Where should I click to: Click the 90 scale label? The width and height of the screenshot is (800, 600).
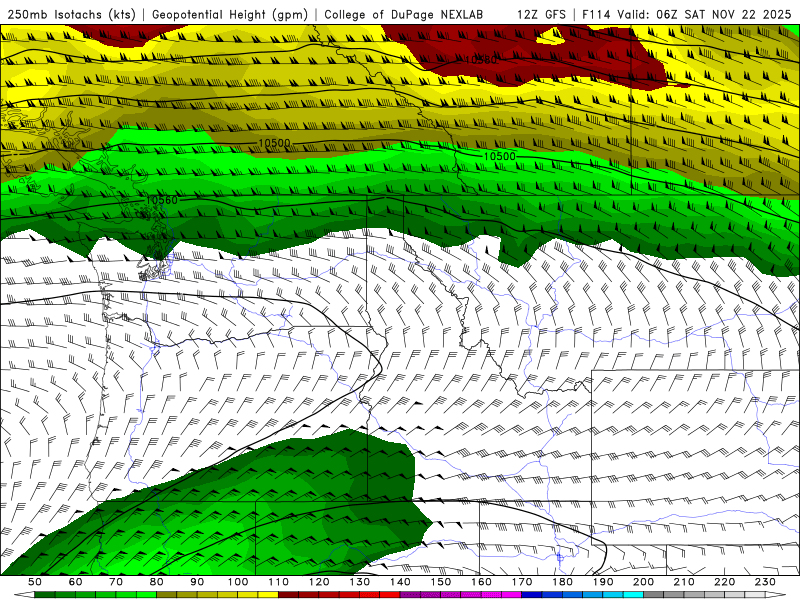(x=197, y=582)
